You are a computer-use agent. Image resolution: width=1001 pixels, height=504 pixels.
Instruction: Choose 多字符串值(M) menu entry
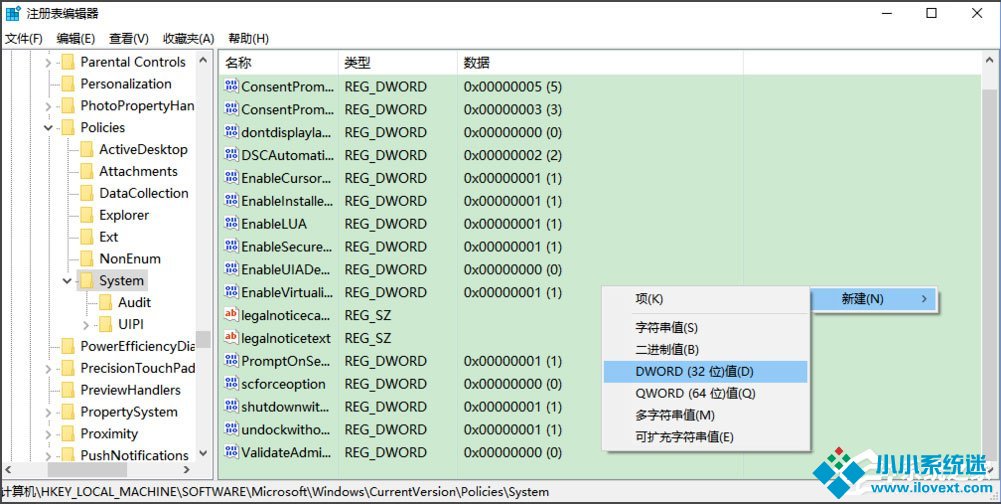pos(705,415)
